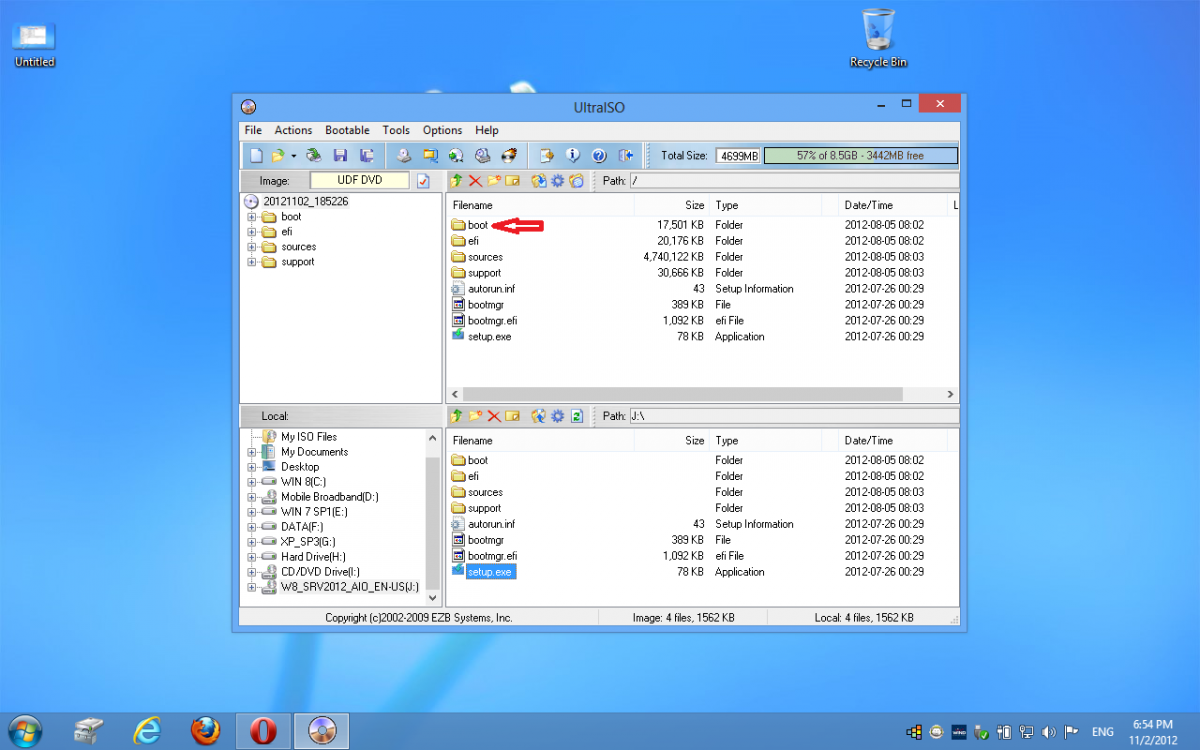Viewport: 1200px width, 750px height.
Task: Open the Recycle Bin desktop icon
Action: coord(878,39)
